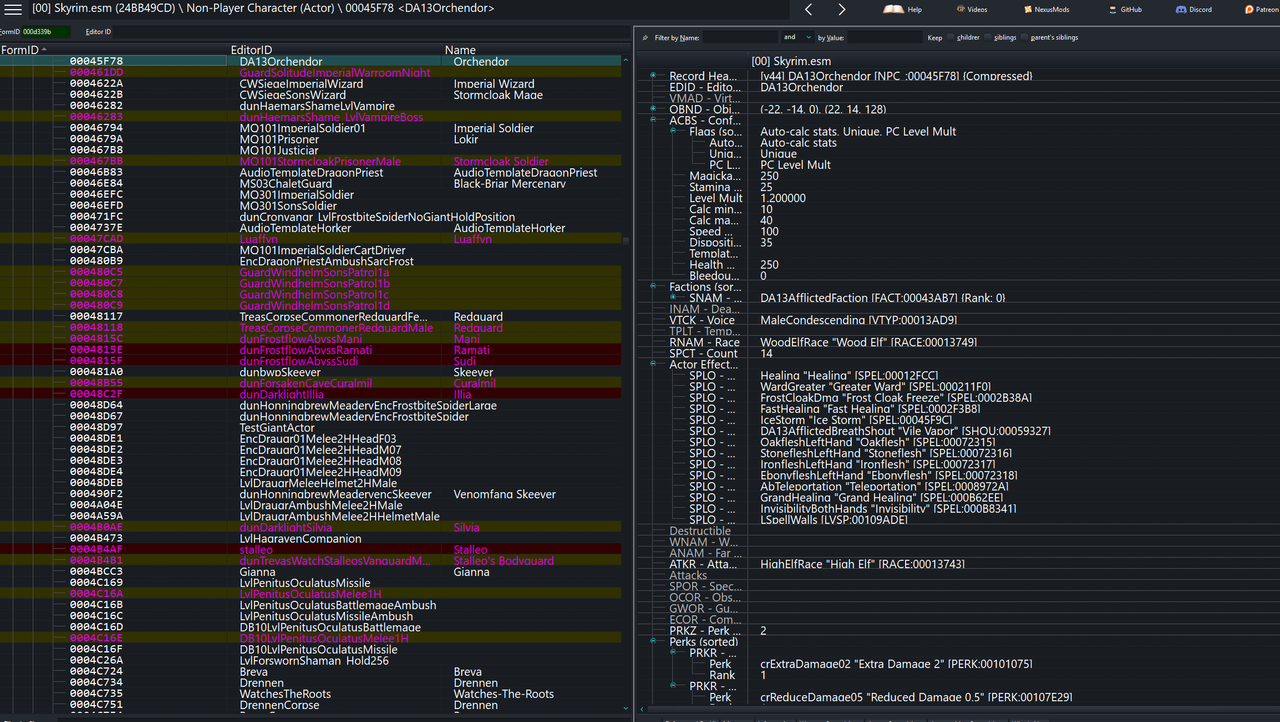Image resolution: width=1280 pixels, height=722 pixels.
Task: Collapse the Flags node under ACBS
Action: [x=673, y=131]
